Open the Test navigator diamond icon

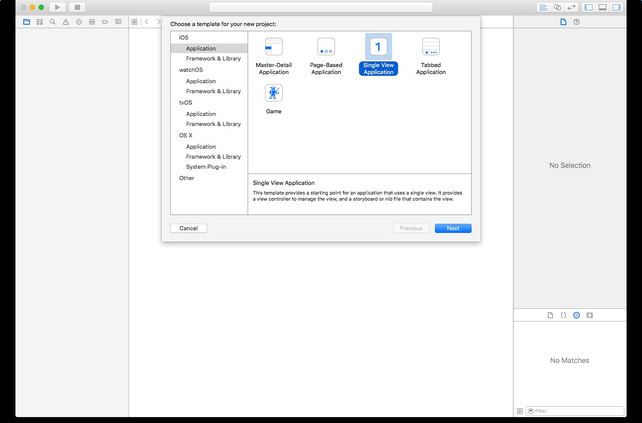(x=79, y=22)
